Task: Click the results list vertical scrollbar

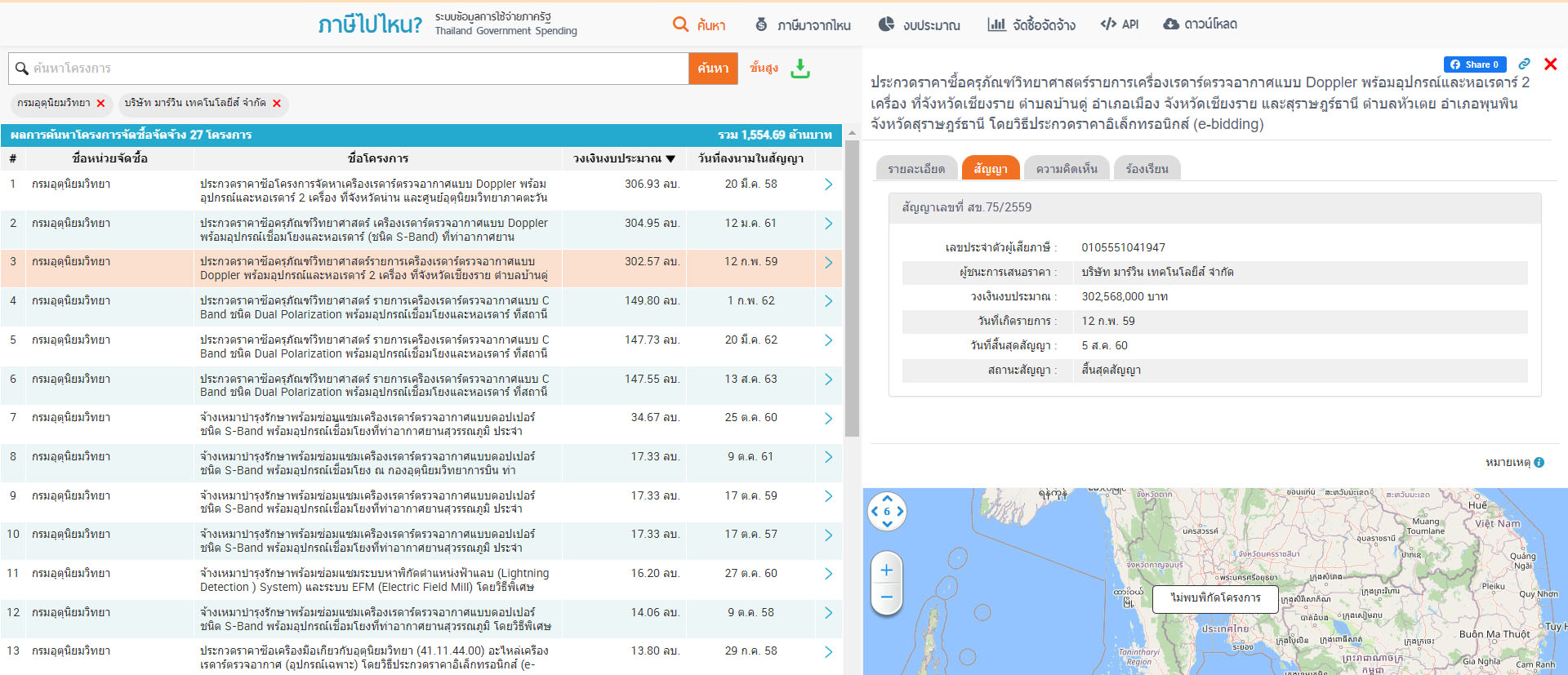Action: tap(851, 286)
